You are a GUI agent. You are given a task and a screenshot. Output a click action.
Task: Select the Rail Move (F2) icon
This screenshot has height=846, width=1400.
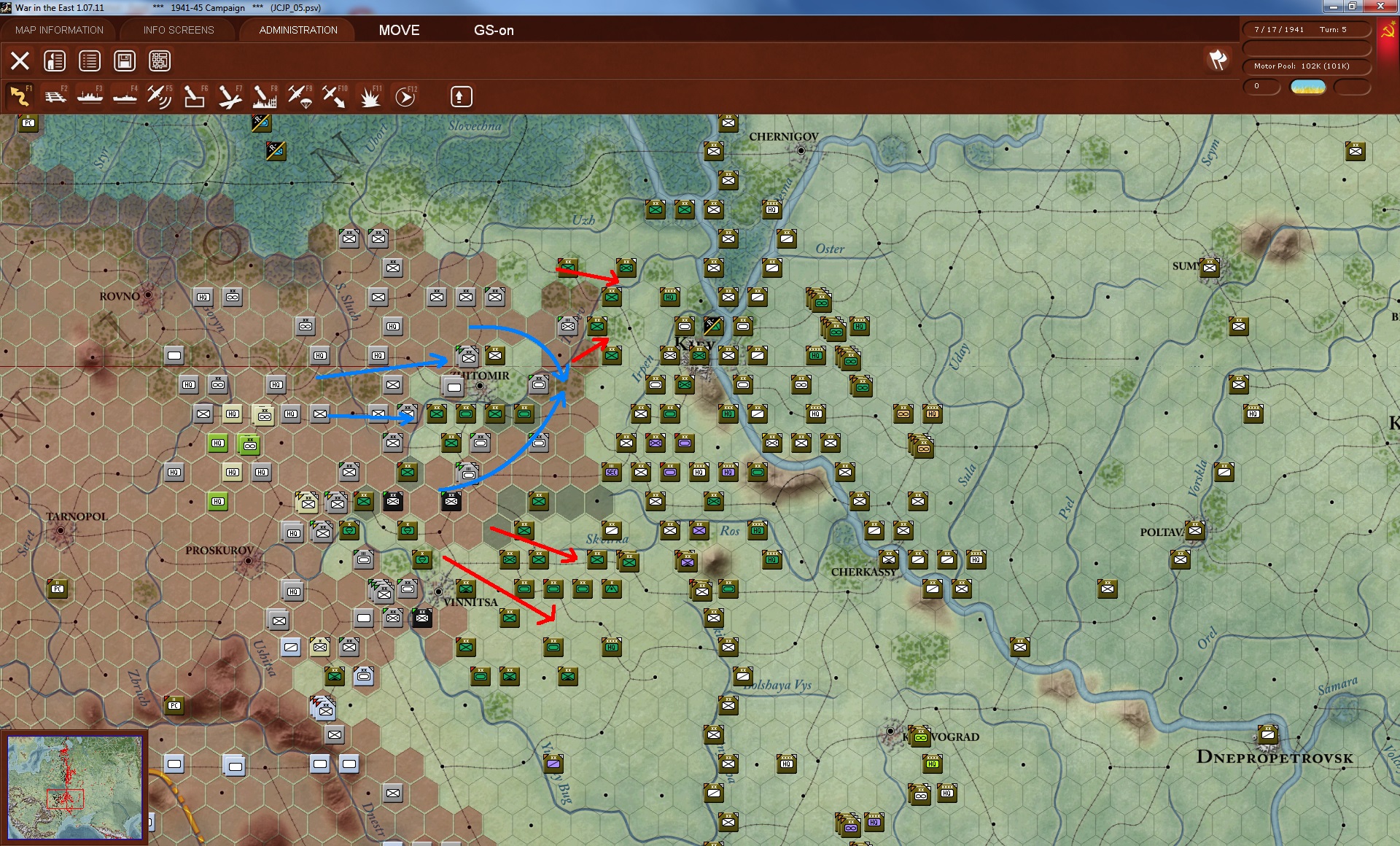pyautogui.click(x=55, y=96)
